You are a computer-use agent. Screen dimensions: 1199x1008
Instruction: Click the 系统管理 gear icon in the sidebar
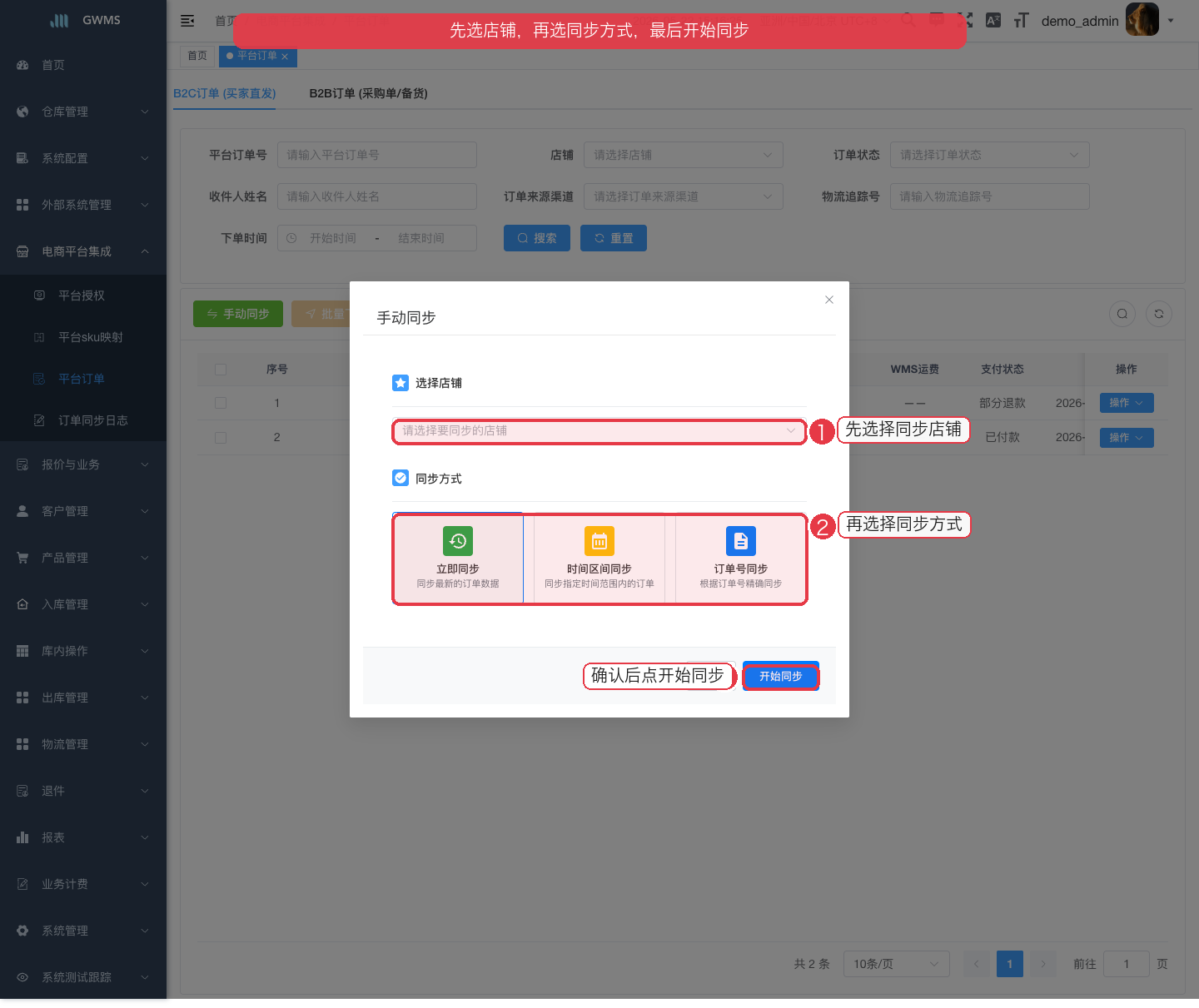coord(22,931)
